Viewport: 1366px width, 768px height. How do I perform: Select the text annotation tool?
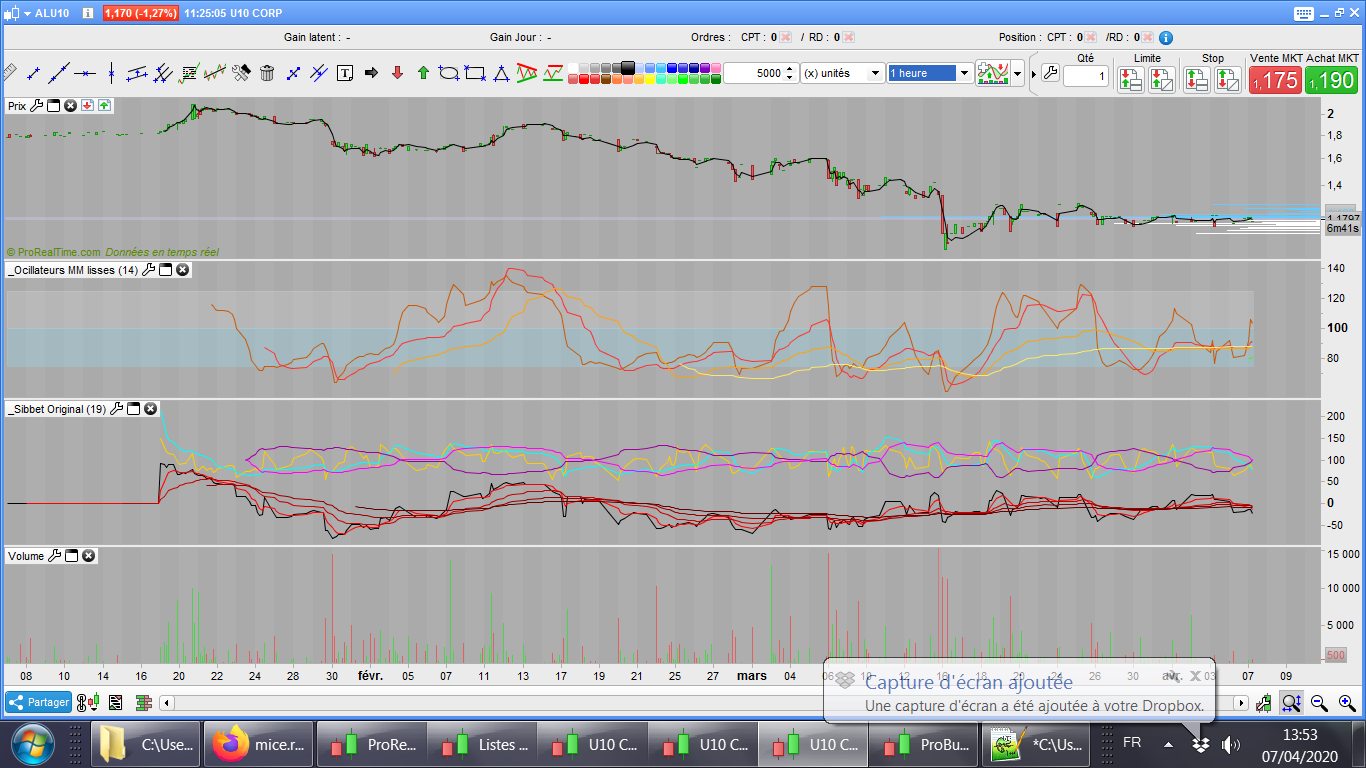coord(345,73)
